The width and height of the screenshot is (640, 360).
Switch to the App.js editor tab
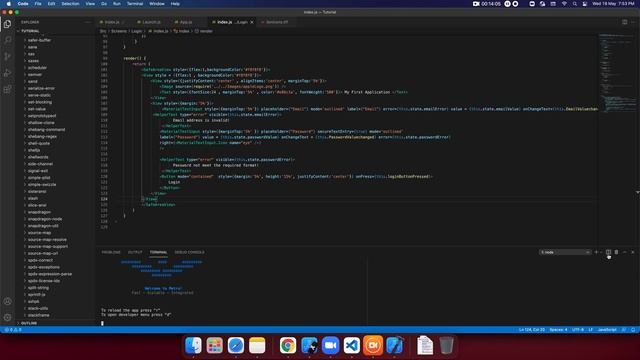click(186, 22)
